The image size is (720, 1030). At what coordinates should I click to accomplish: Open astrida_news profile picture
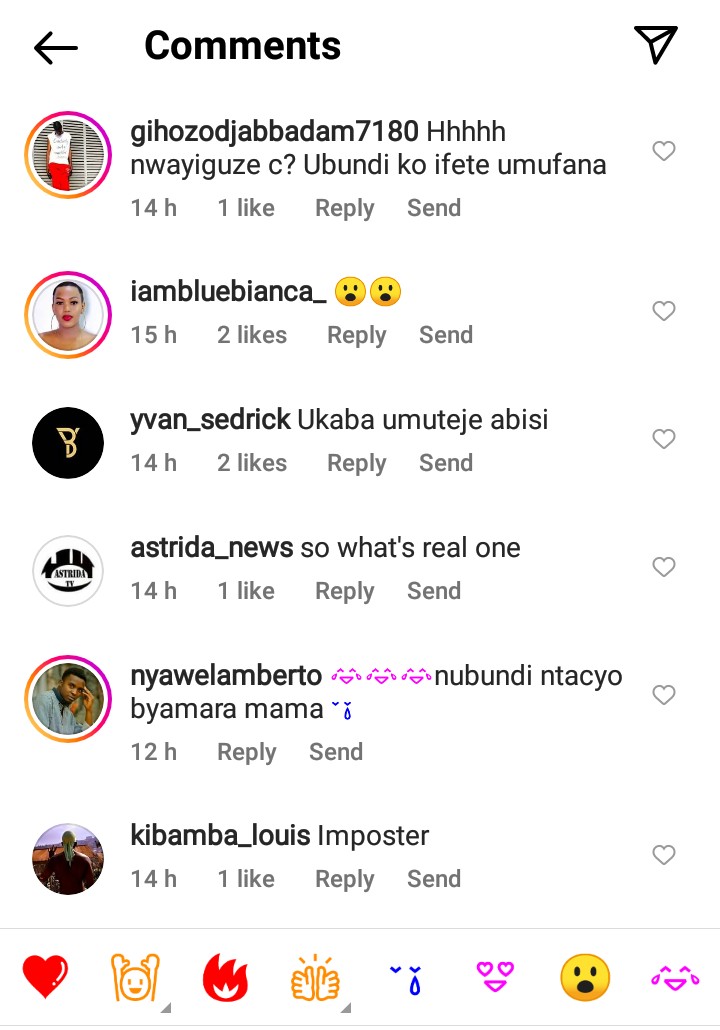[x=68, y=571]
